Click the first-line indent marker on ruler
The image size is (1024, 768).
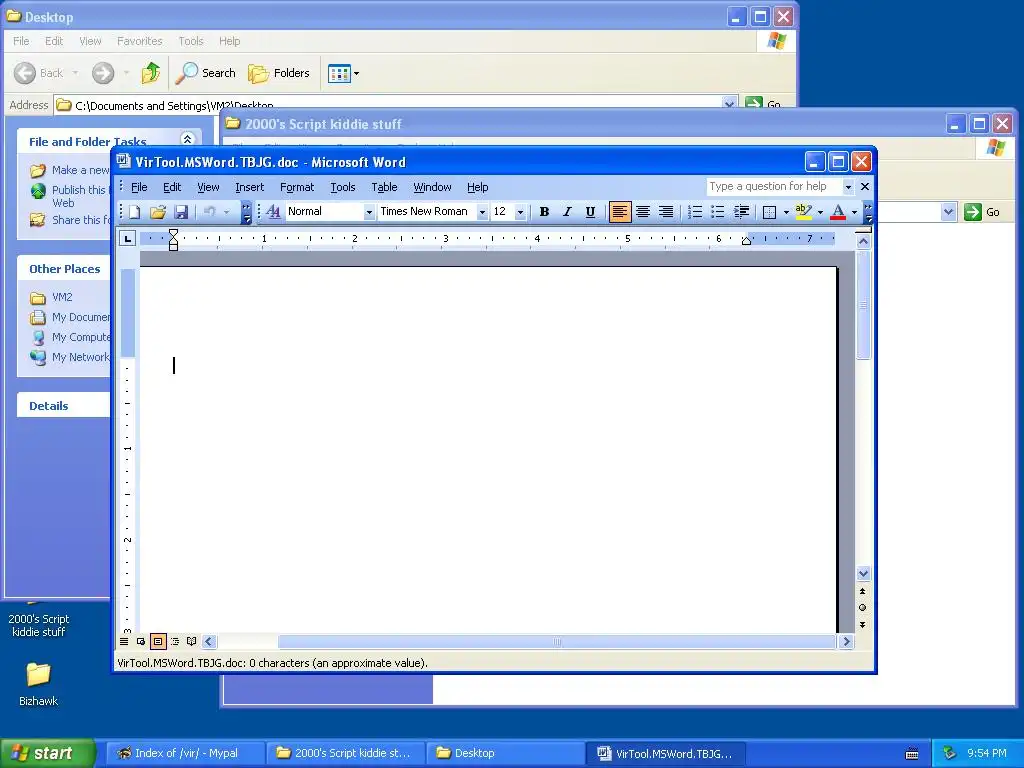tap(173, 234)
